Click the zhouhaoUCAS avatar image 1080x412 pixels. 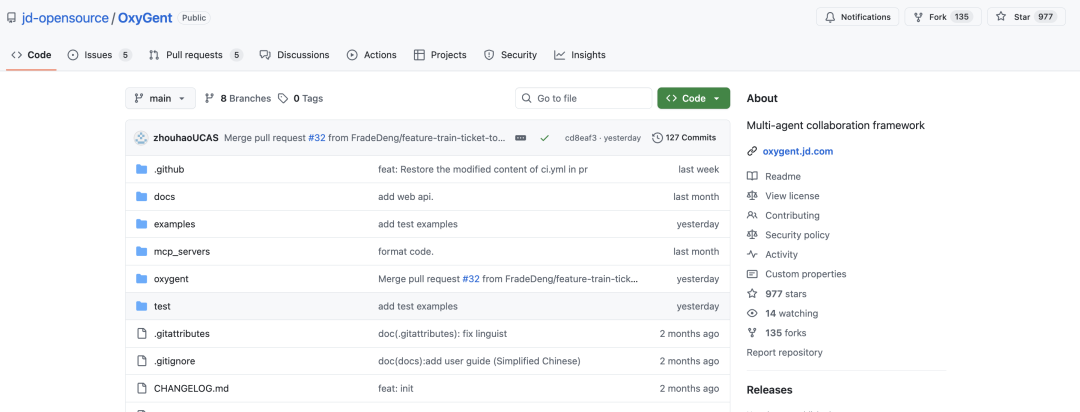[141, 138]
